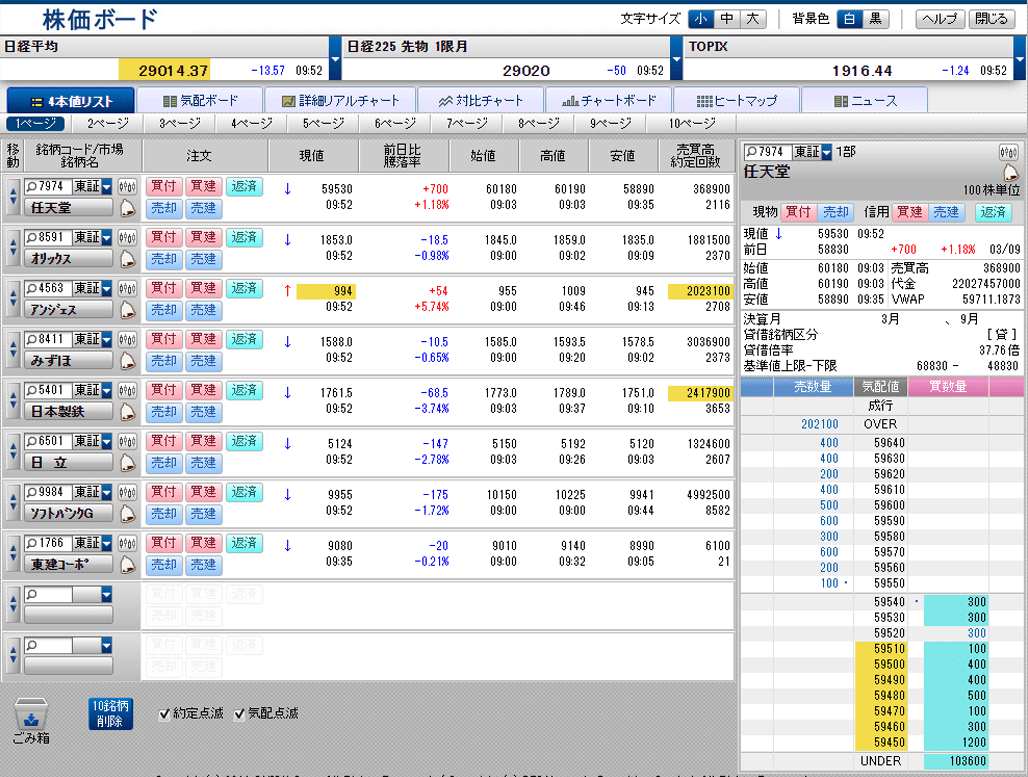Open chart icon for アンジェス row
This screenshot has width=1028, height=777.
click(x=127, y=289)
